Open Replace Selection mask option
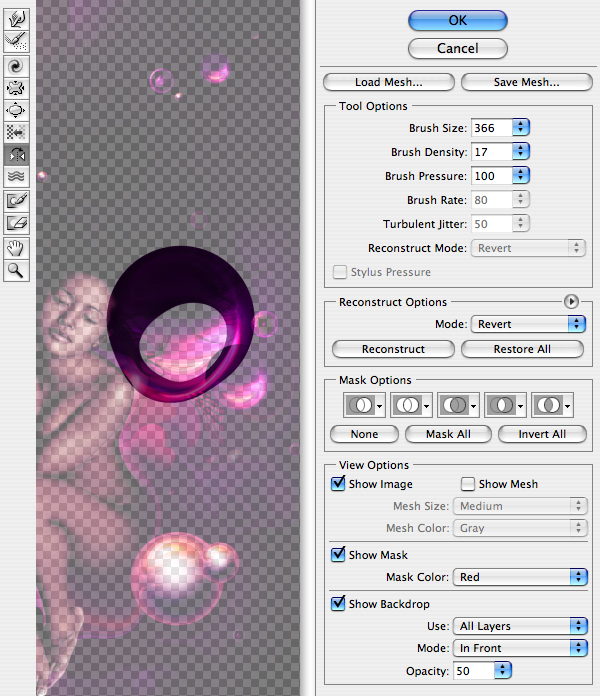This screenshot has width=600, height=696. point(364,405)
